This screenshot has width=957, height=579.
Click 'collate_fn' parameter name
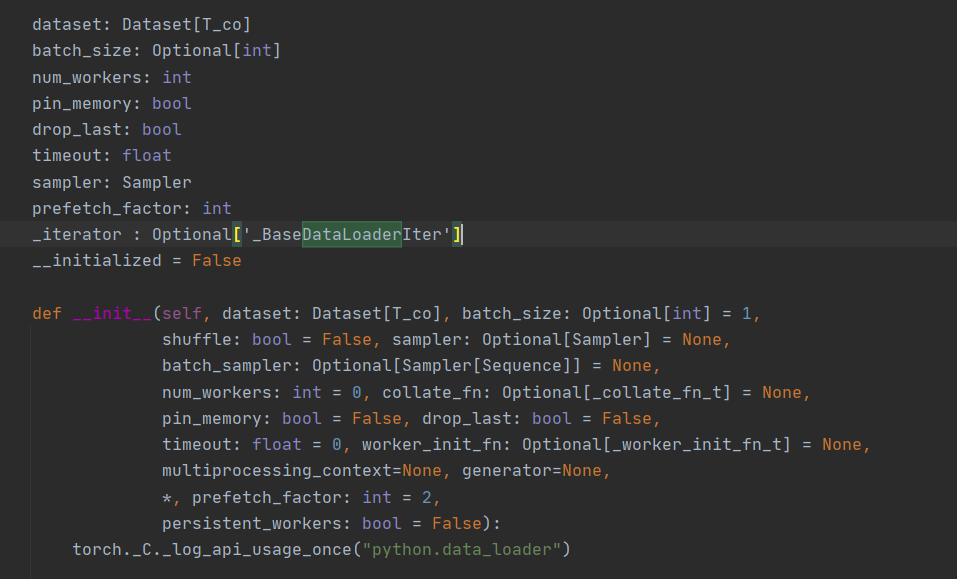click(432, 392)
